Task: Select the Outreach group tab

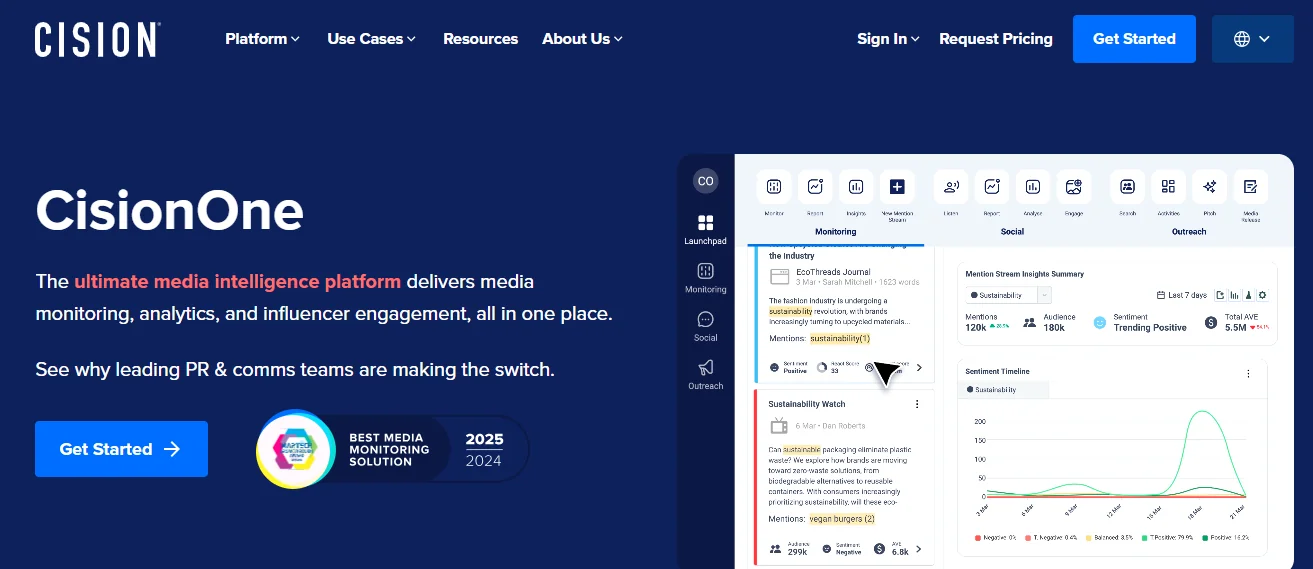Action: coord(1189,231)
